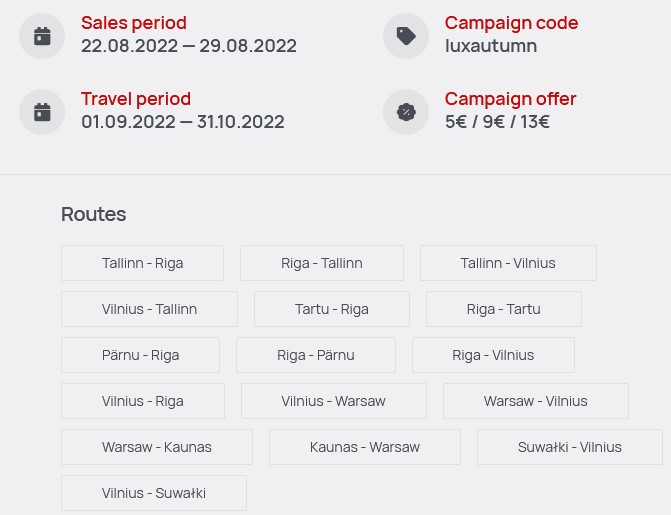Pick the Warsaw - Kaunas route
Image resolution: width=671 pixels, height=515 pixels.
(x=157, y=447)
